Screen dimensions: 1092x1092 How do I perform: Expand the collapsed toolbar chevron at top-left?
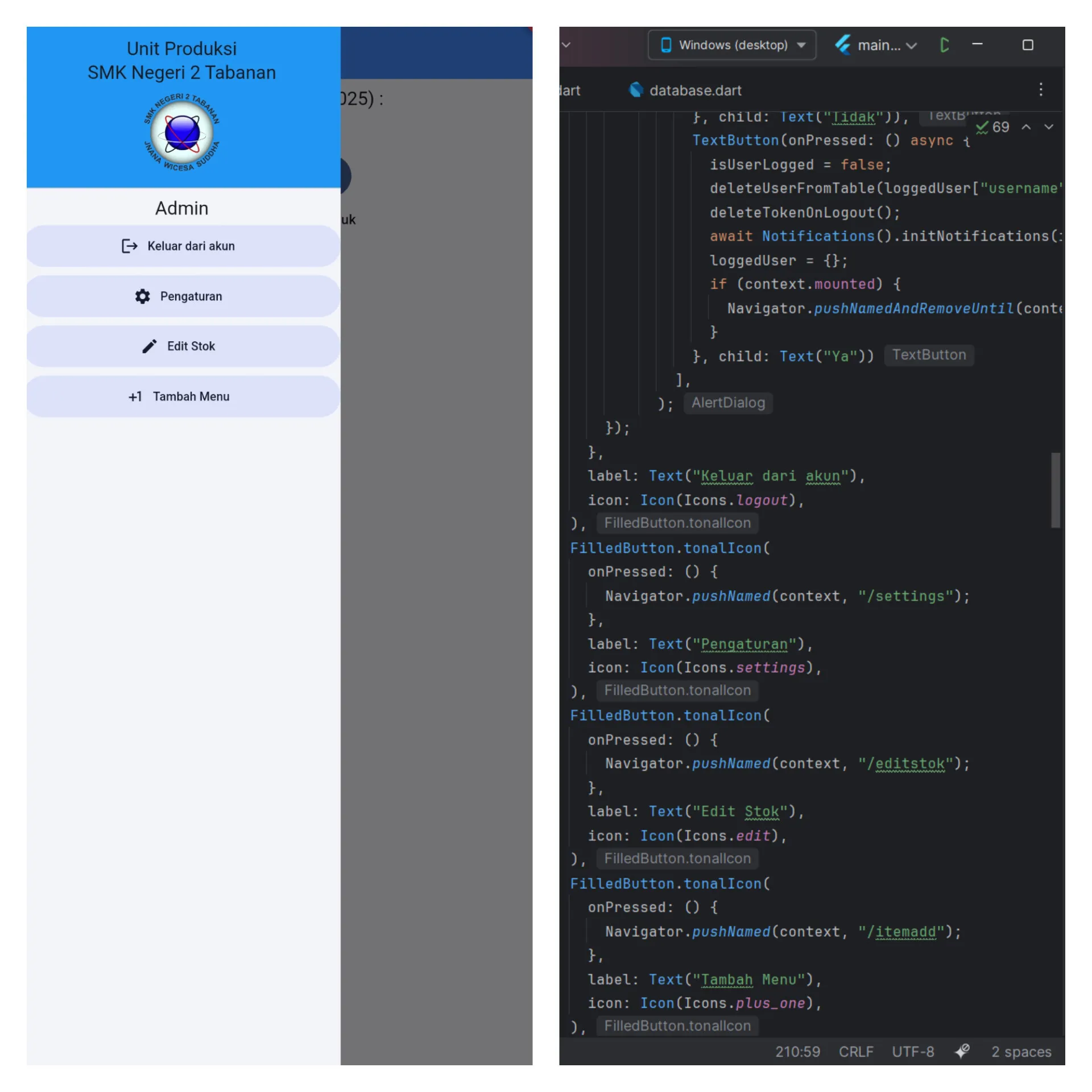(566, 44)
